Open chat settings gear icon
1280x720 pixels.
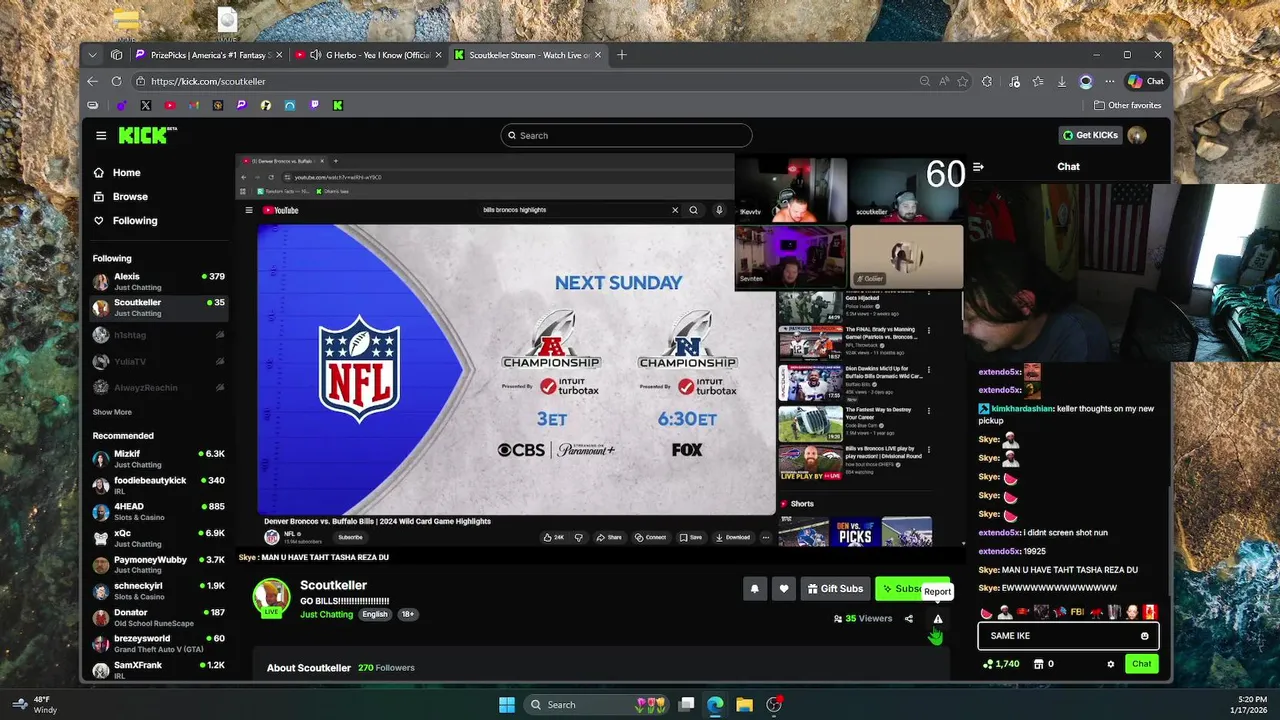(1110, 664)
